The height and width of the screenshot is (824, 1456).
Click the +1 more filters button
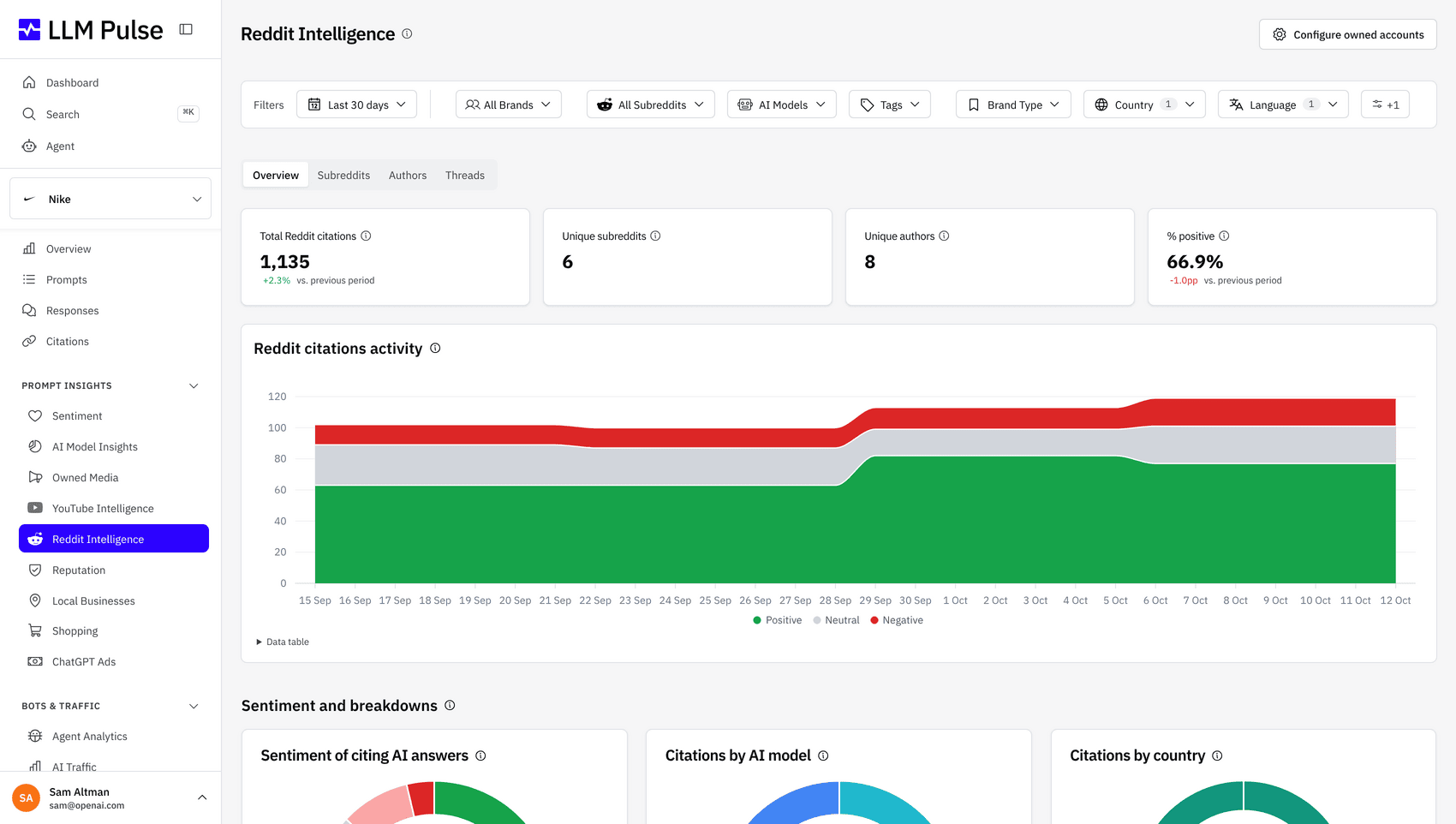point(1385,104)
